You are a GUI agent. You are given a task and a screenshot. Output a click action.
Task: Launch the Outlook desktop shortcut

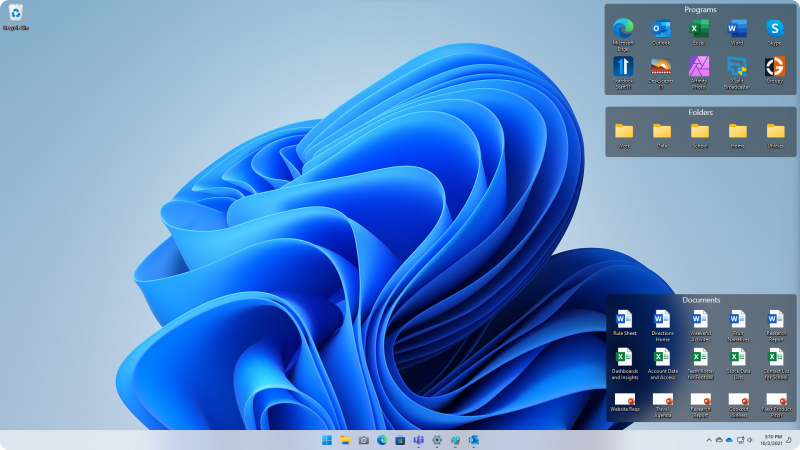tap(661, 29)
